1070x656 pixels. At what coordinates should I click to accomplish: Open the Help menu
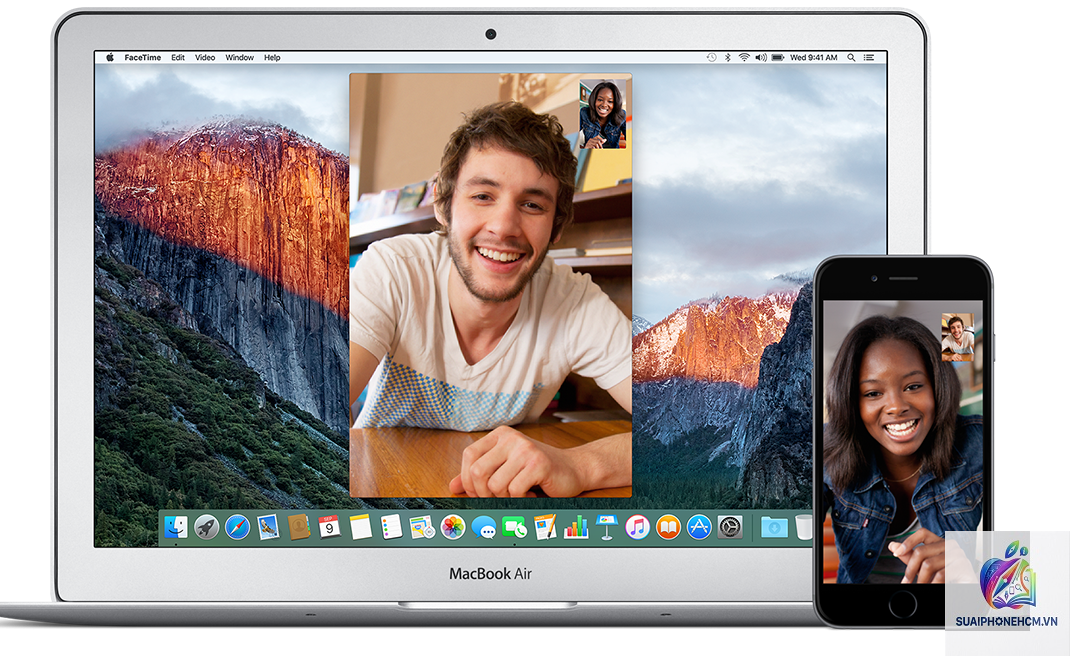(x=272, y=57)
